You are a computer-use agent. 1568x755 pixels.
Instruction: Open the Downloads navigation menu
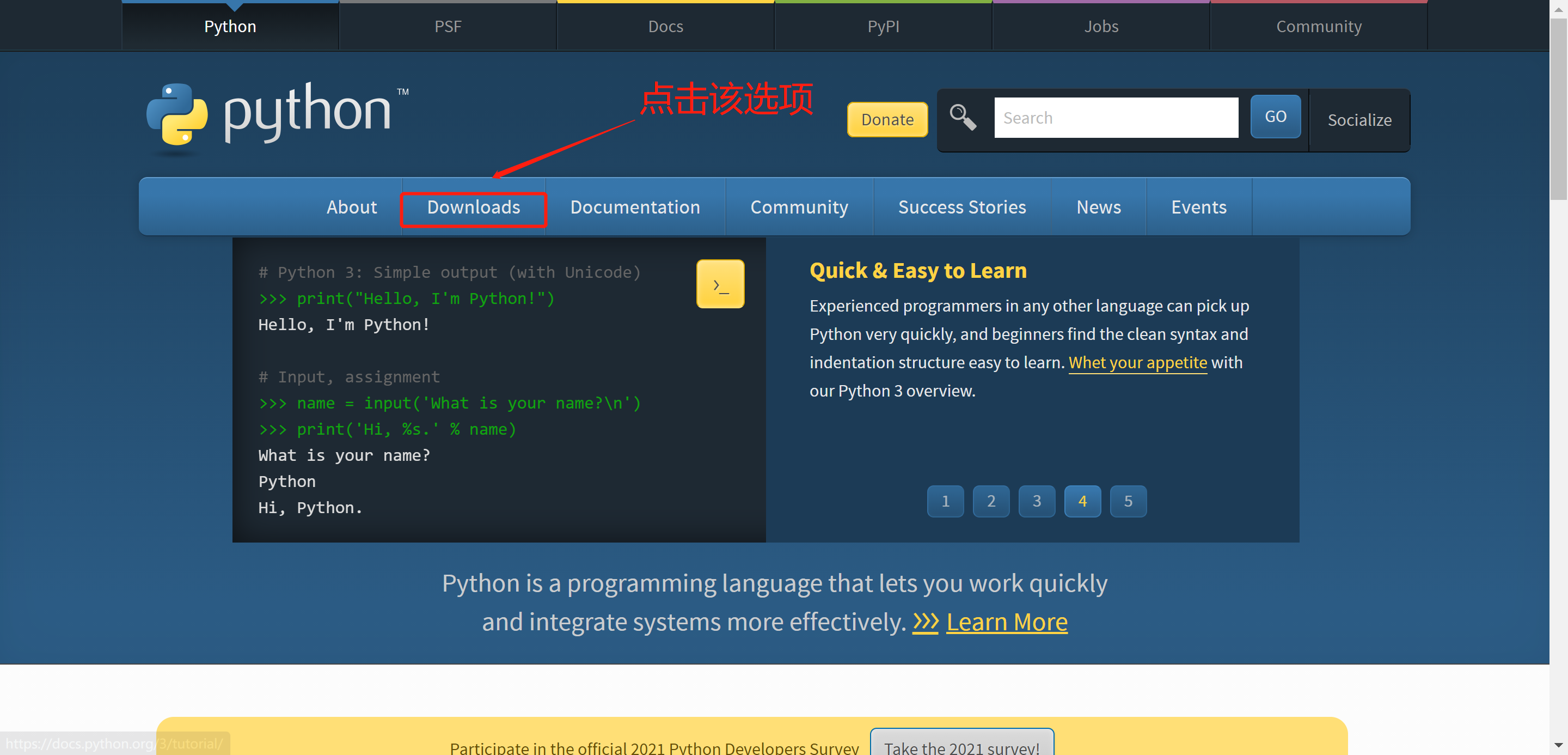(474, 208)
